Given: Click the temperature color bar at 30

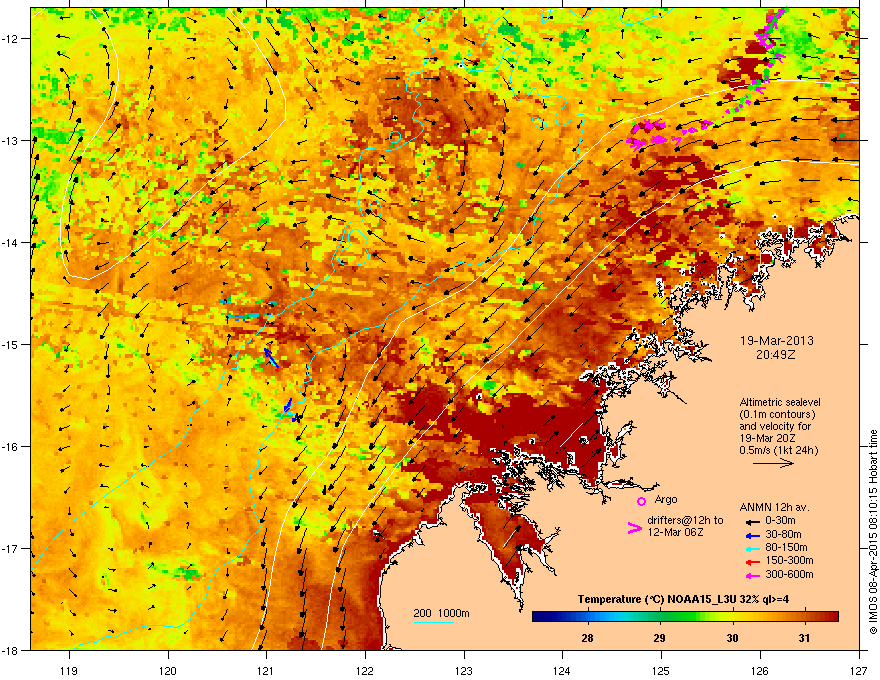Looking at the screenshot, I should tap(732, 617).
